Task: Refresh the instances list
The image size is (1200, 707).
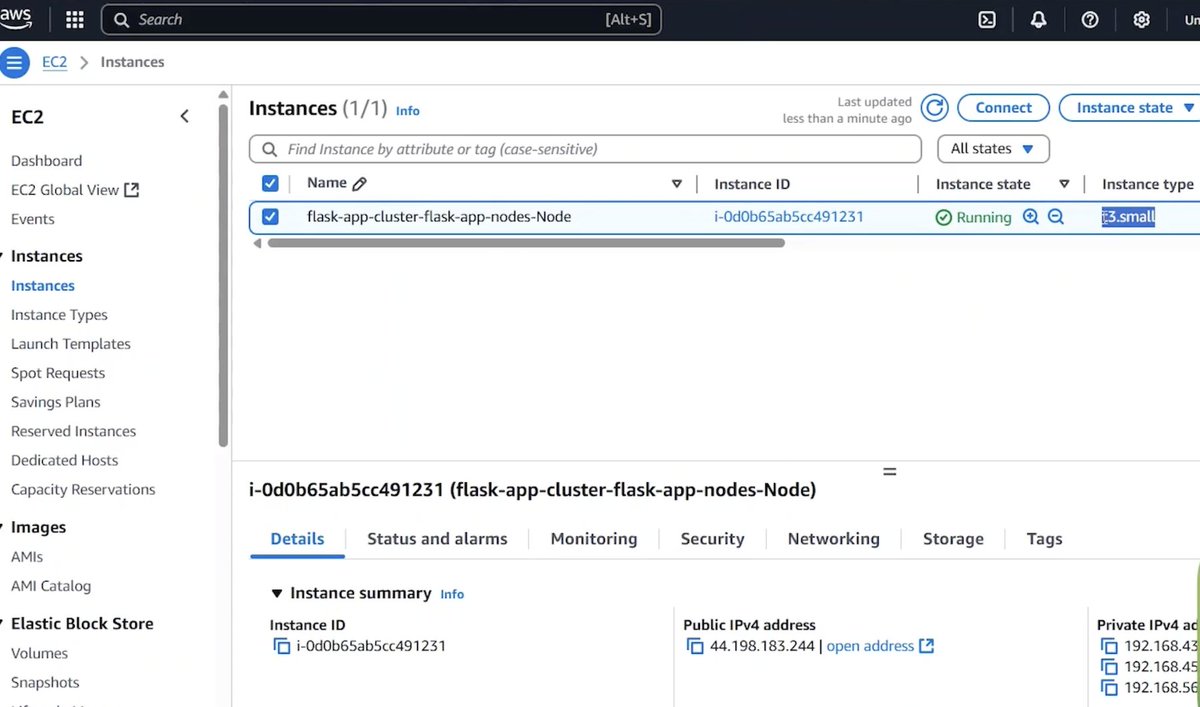Action: click(x=934, y=108)
